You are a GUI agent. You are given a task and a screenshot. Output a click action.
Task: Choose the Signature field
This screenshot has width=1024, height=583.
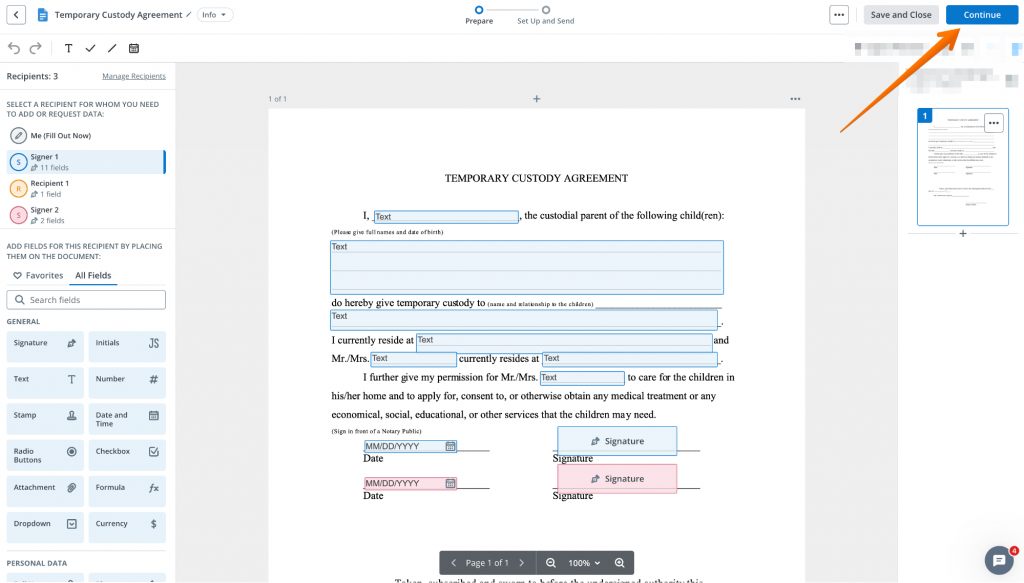[45, 346]
